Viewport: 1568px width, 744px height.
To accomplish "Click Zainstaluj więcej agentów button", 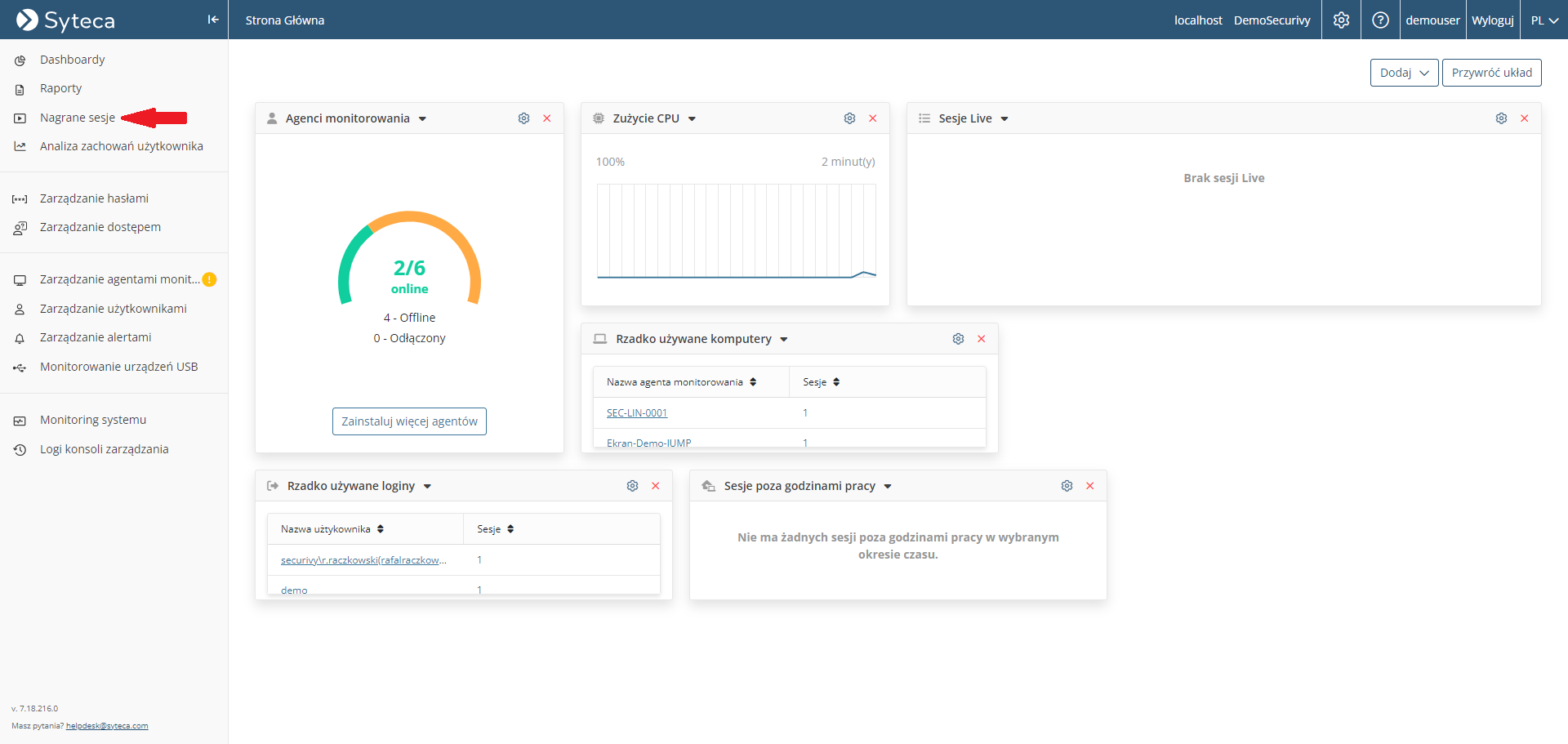I will coord(409,421).
